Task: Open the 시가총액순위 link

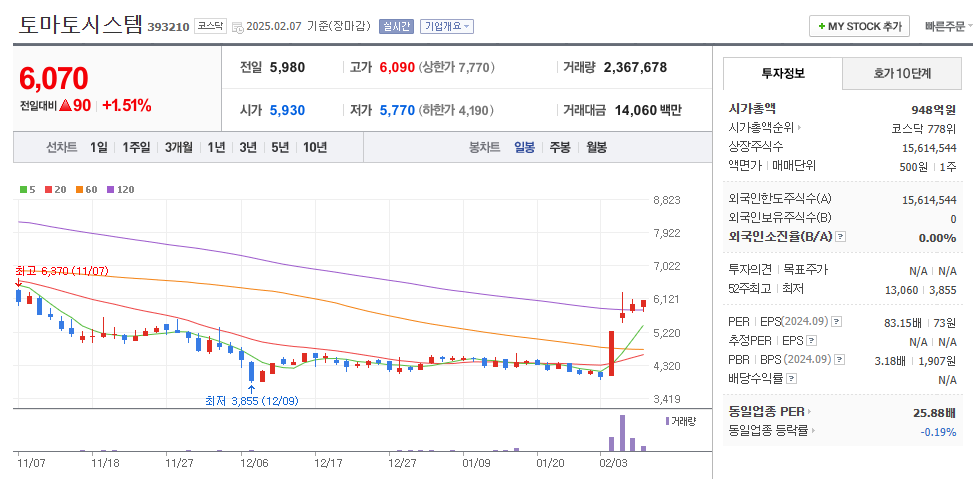Action: [761, 128]
